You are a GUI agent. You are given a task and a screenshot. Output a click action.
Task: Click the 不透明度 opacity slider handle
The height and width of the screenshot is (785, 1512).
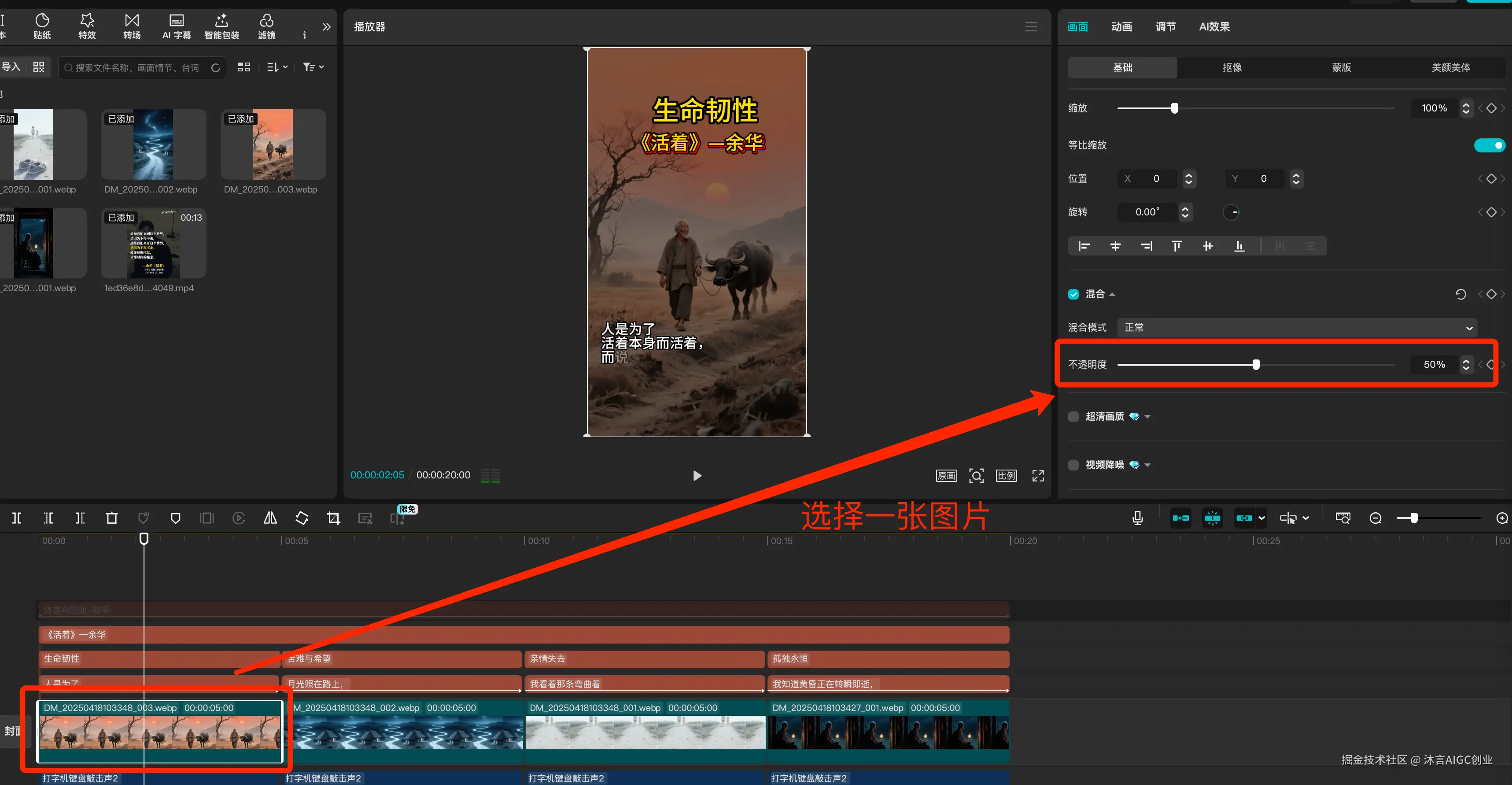[x=1255, y=365]
